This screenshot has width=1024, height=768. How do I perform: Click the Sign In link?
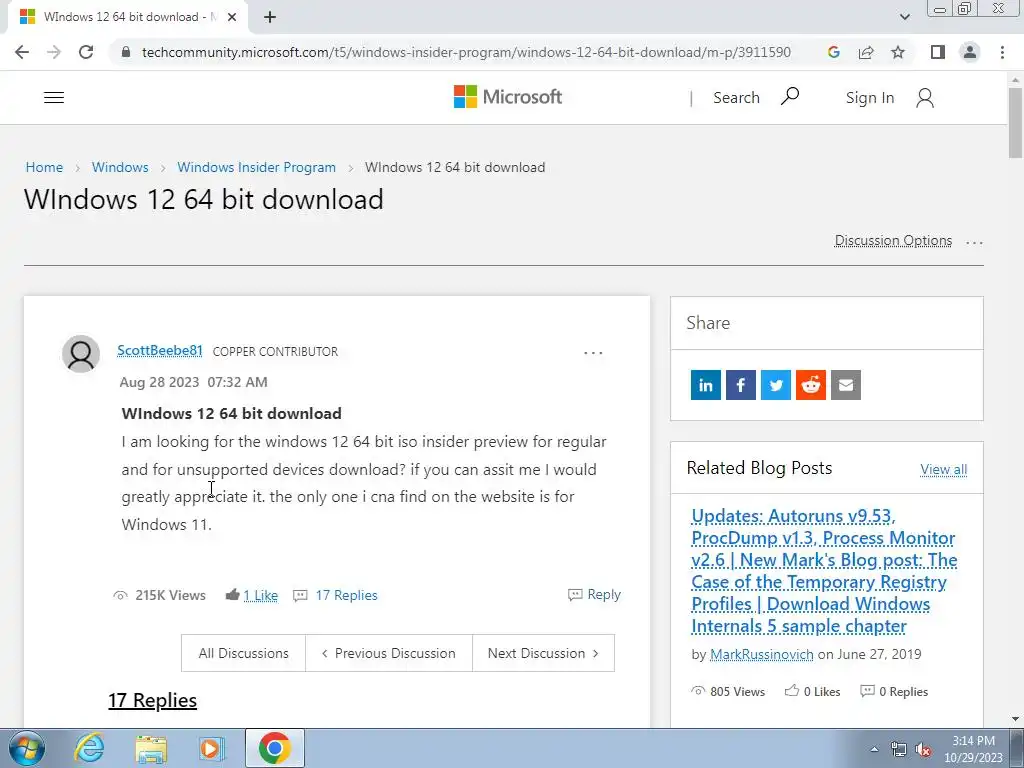[869, 98]
